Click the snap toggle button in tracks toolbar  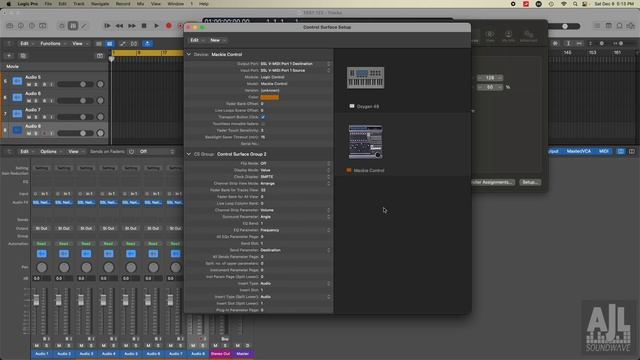point(147,44)
